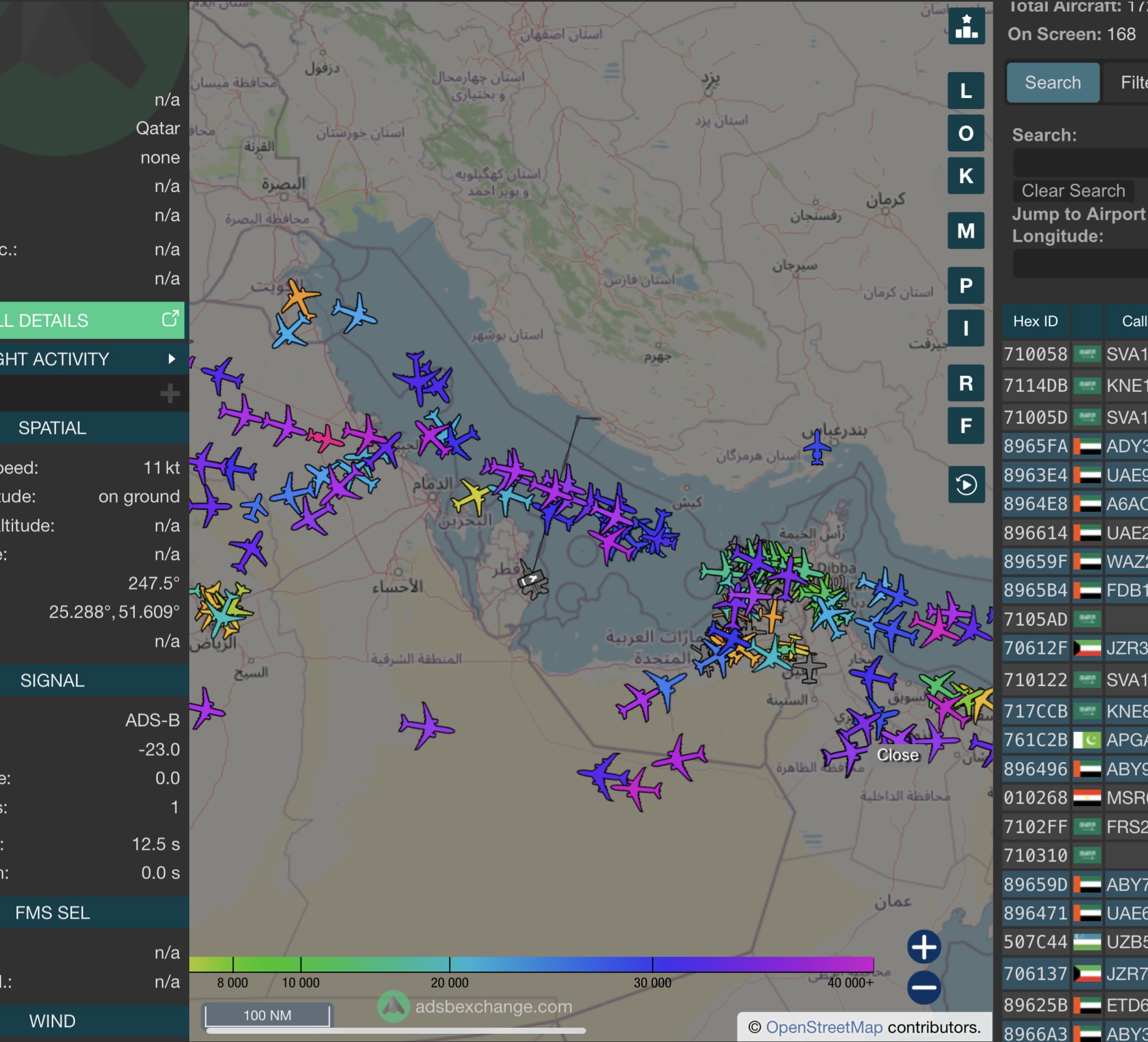Zoom out with the minus button

pyautogui.click(x=923, y=988)
